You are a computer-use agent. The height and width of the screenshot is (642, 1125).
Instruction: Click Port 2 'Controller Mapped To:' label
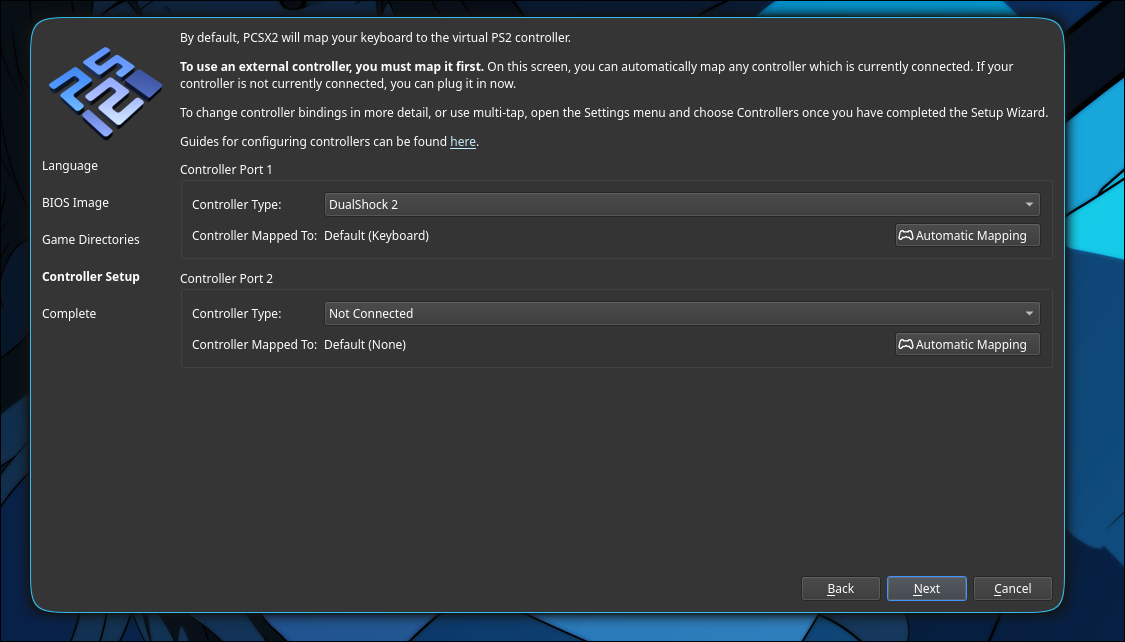[255, 344]
